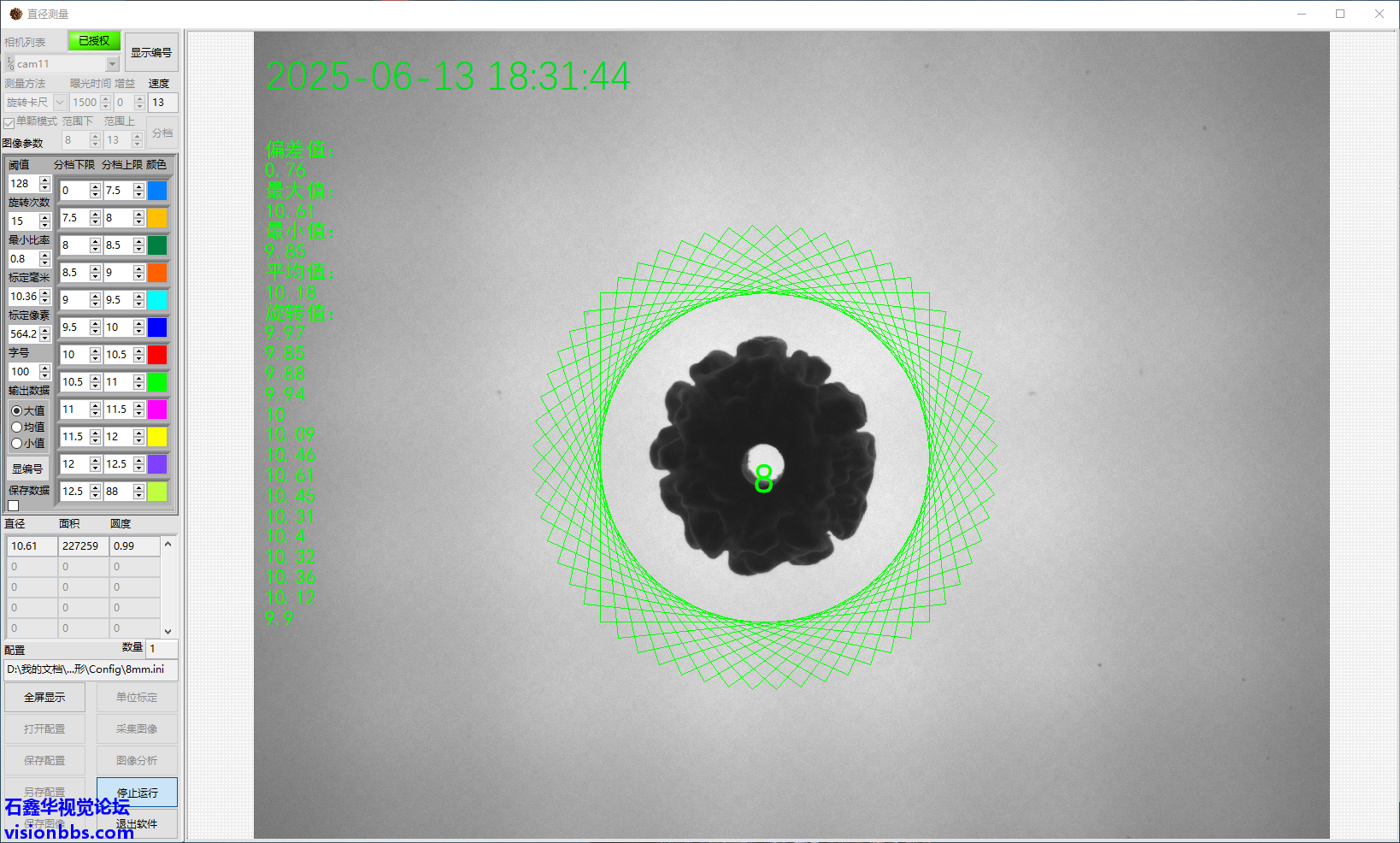
Task: Toggle the 单颗模式 checkbox
Action: tap(9, 122)
